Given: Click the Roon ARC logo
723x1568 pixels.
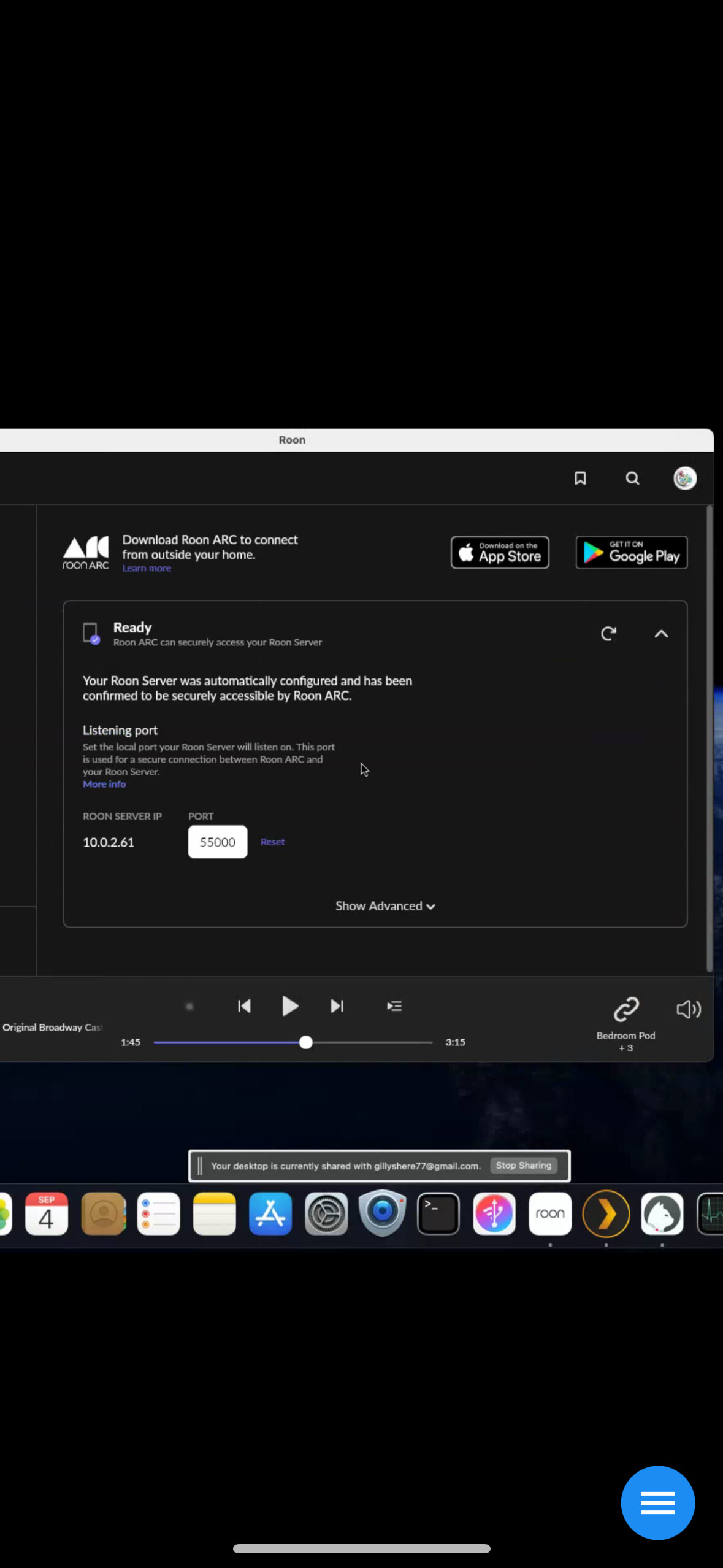Looking at the screenshot, I should point(86,553).
